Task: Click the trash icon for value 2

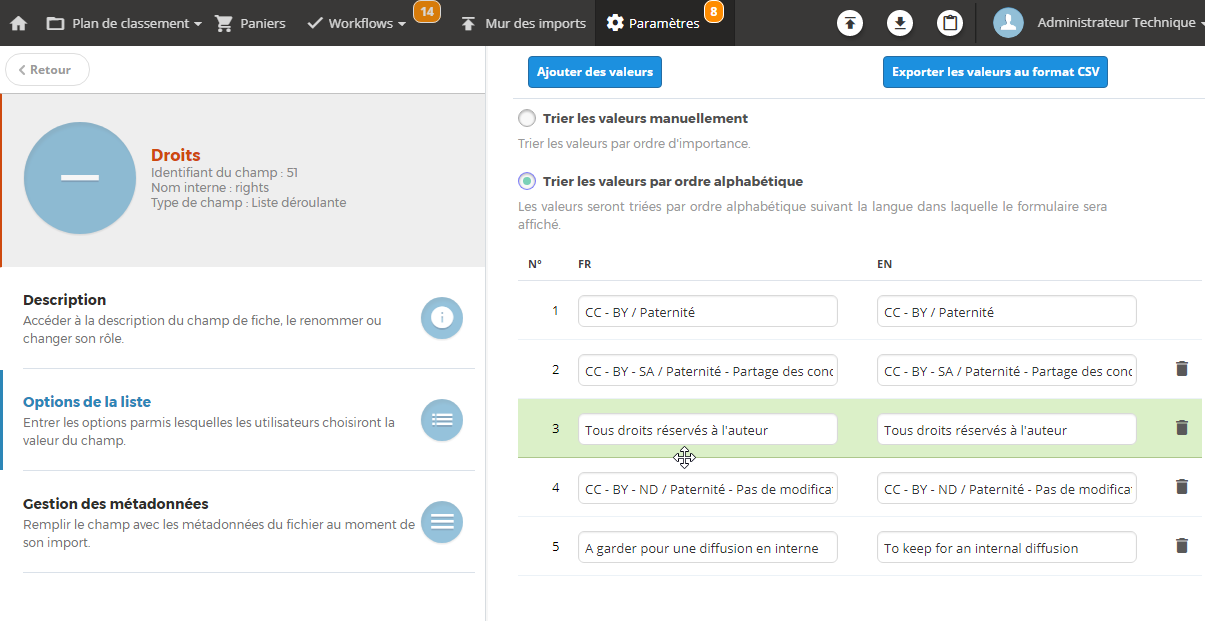Action: [x=1182, y=369]
